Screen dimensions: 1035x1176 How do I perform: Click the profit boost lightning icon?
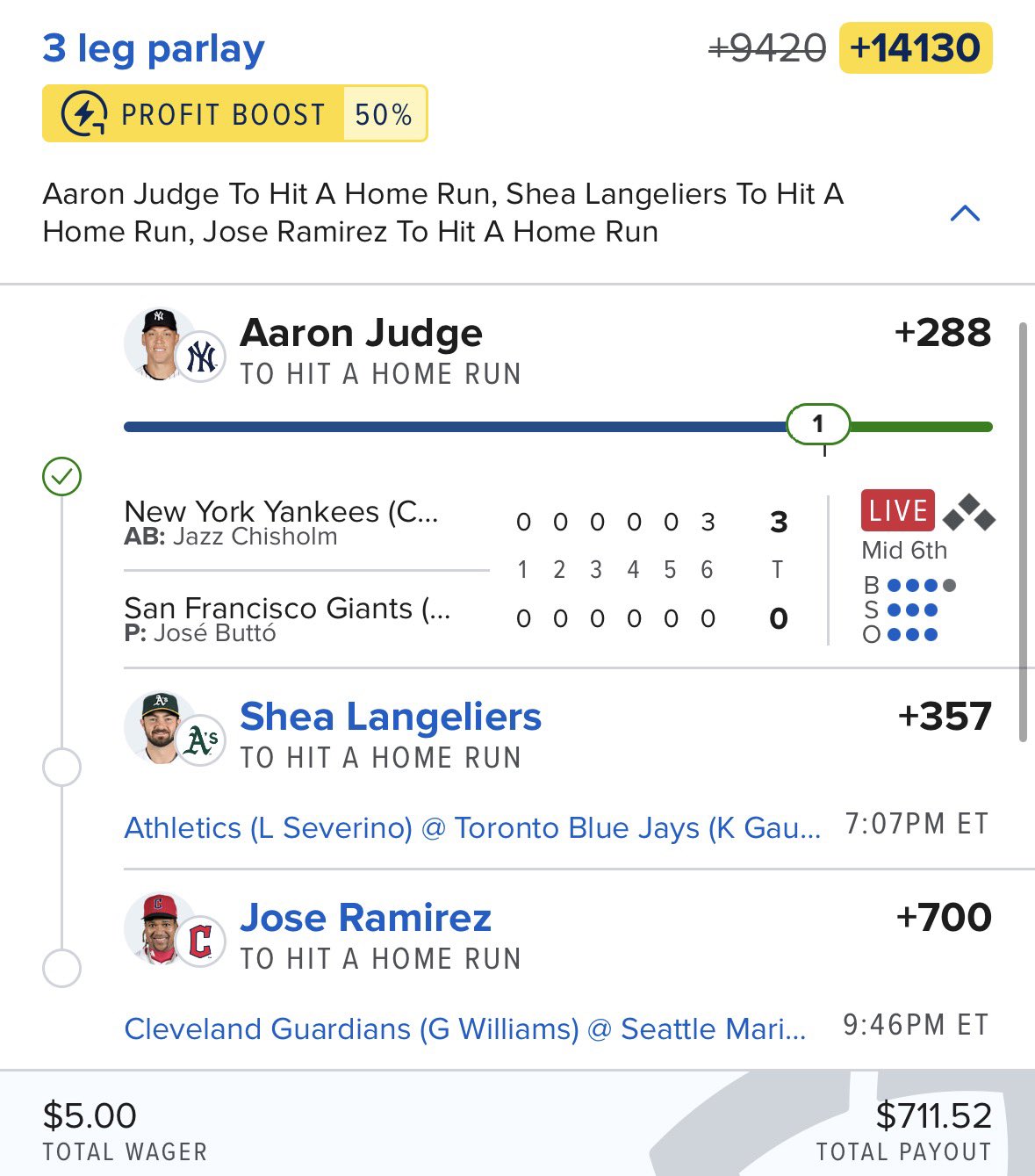coord(83,114)
